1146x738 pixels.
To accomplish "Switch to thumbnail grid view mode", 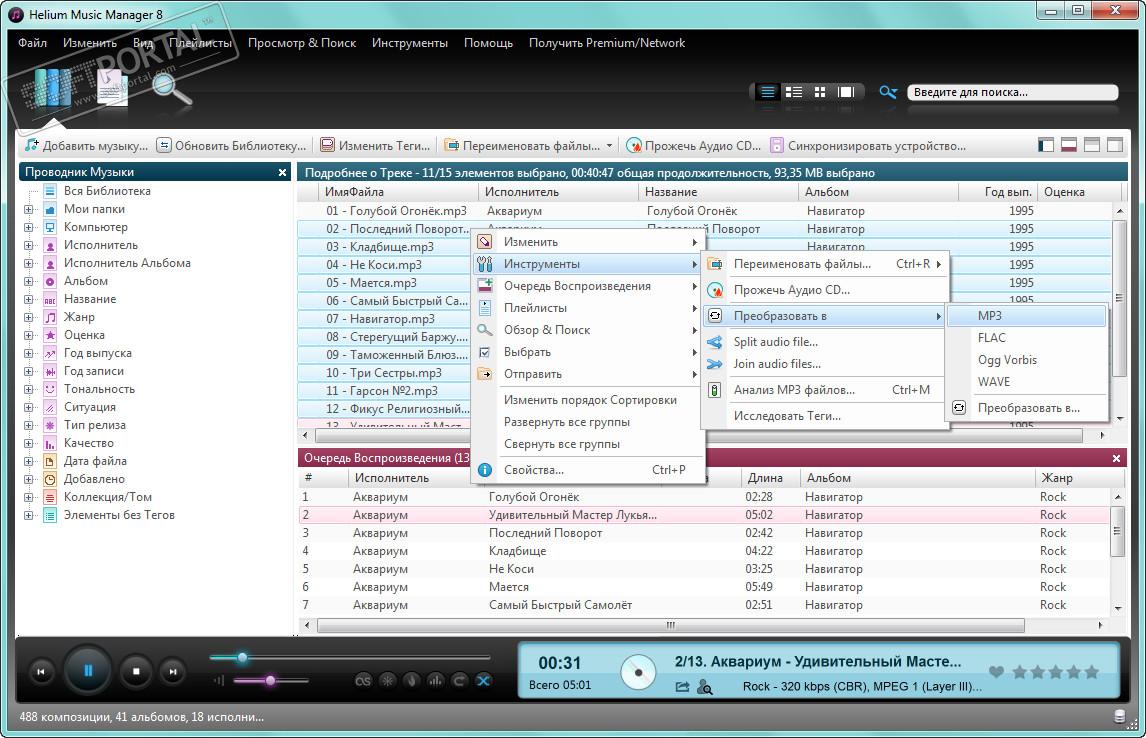I will [x=820, y=92].
